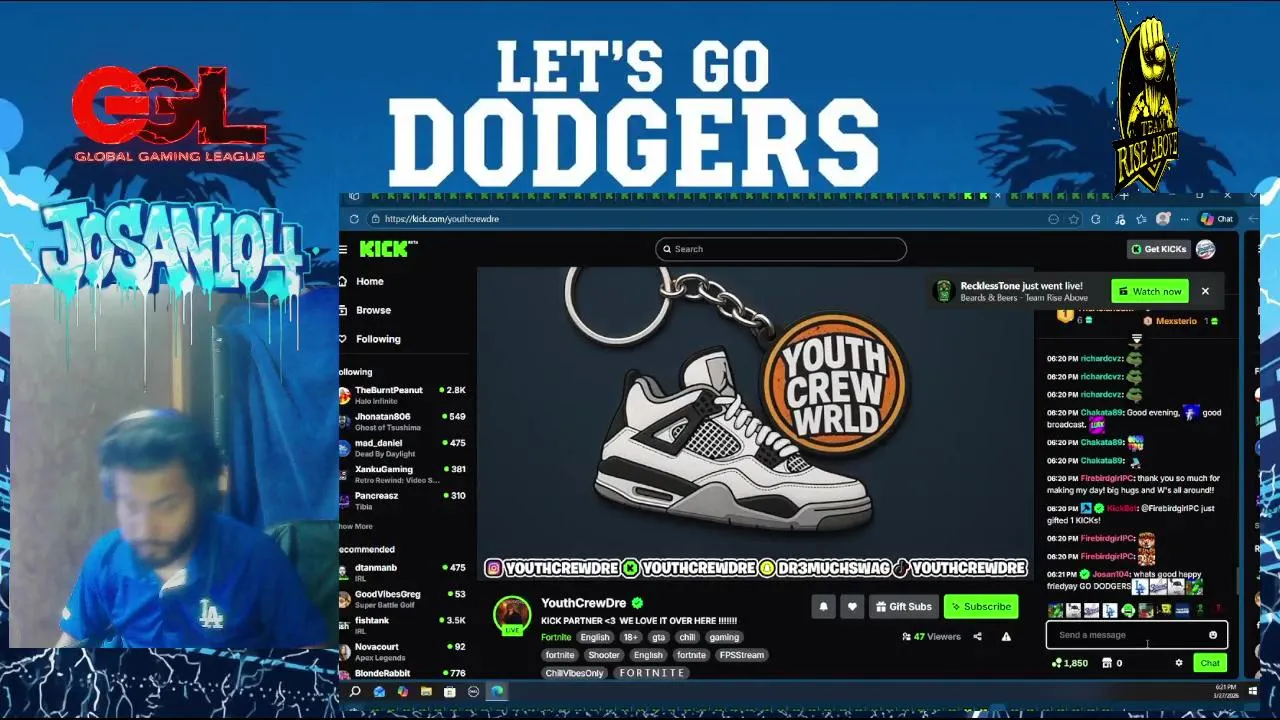Click the share stream icon
1280x720 pixels.
pyautogui.click(x=977, y=636)
